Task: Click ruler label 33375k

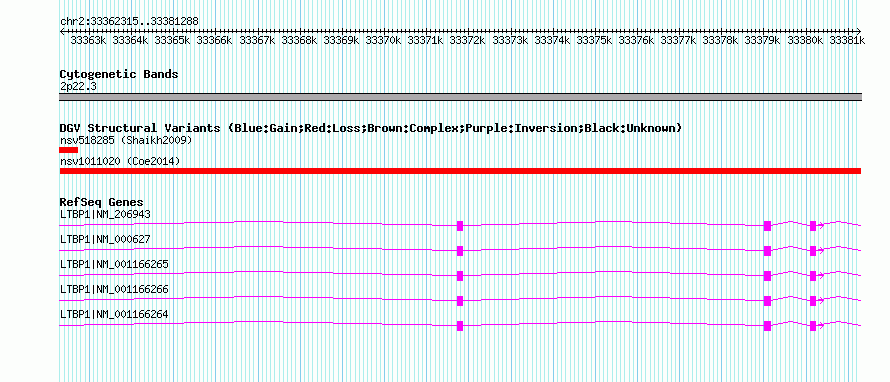Action: tap(594, 40)
